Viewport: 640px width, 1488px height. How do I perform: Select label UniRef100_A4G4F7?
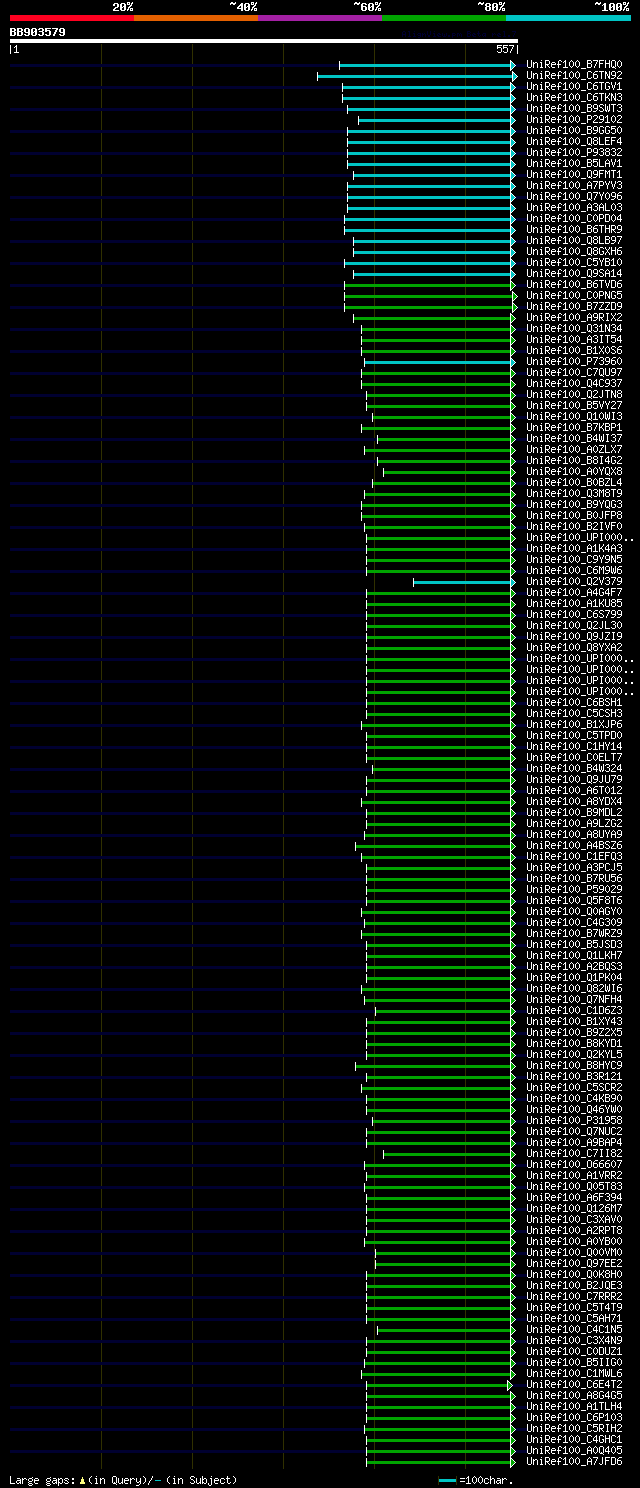click(574, 592)
